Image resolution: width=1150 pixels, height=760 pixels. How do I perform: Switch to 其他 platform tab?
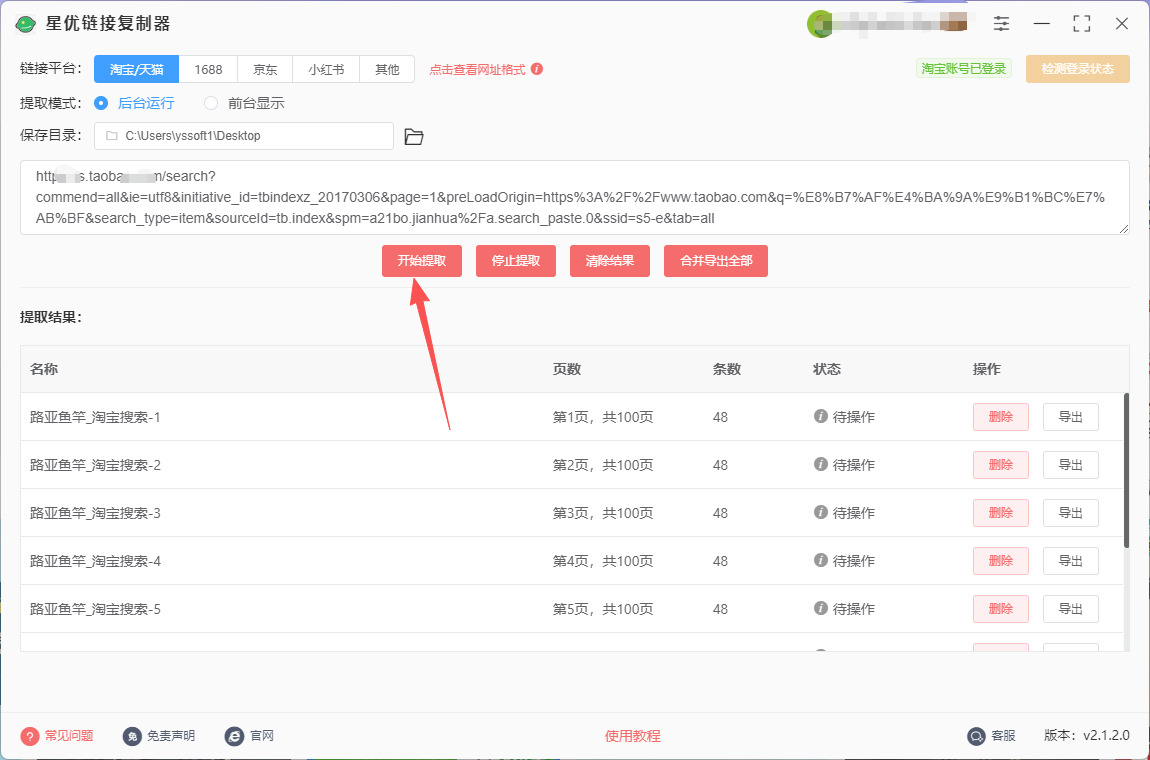pos(387,70)
